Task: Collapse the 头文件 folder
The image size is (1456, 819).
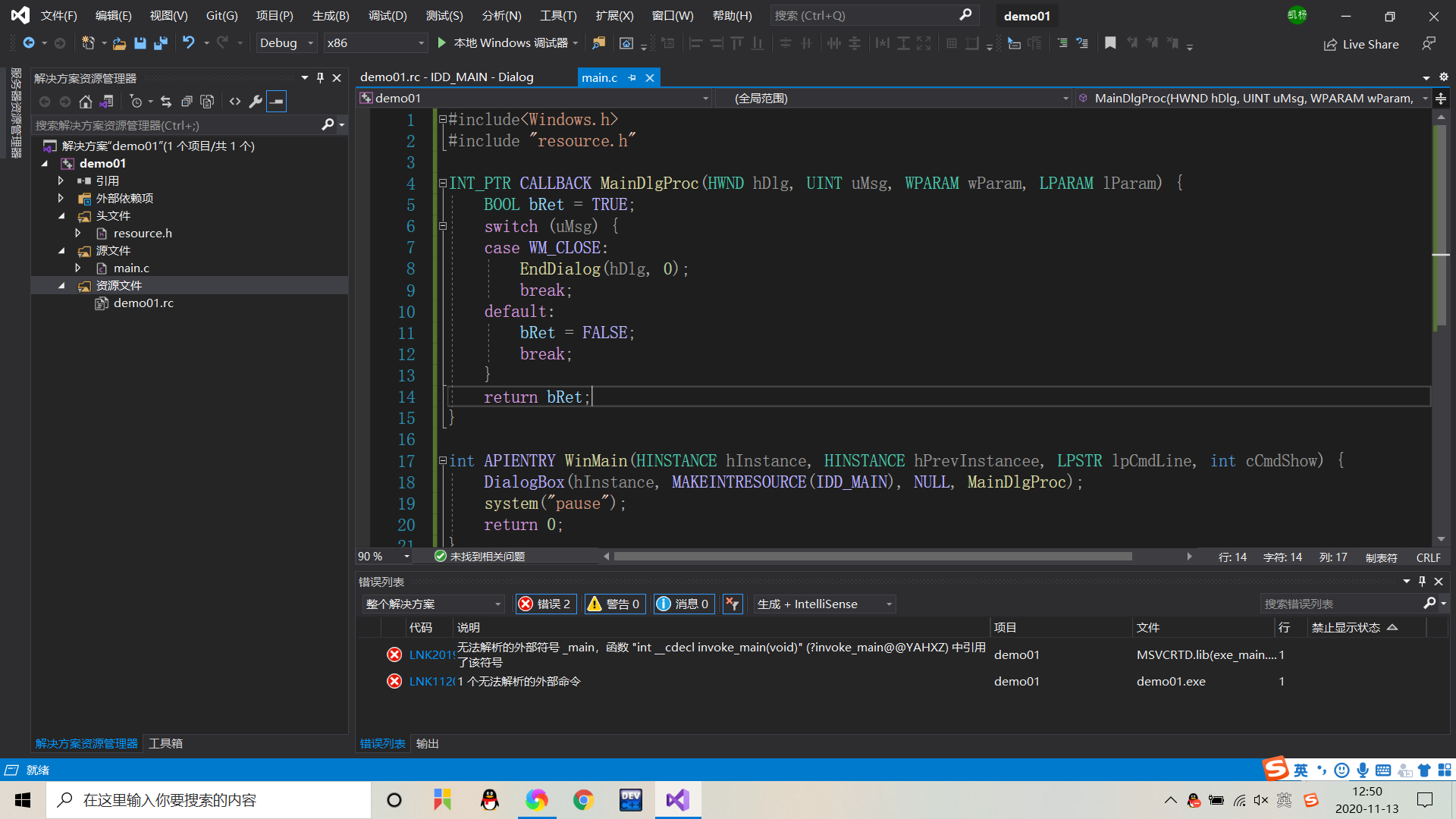Action: click(x=61, y=216)
